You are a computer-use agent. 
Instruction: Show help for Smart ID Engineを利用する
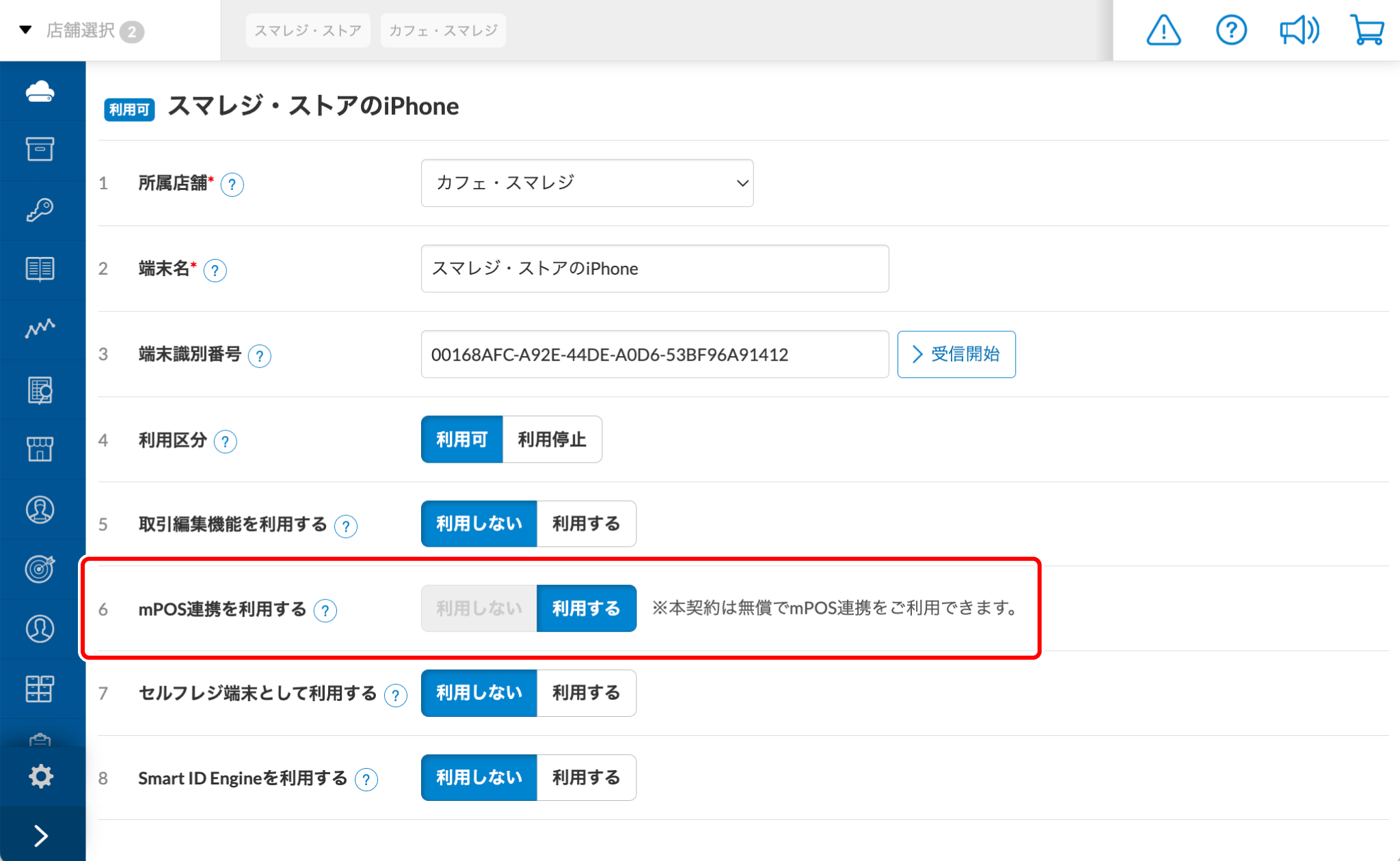click(x=366, y=780)
